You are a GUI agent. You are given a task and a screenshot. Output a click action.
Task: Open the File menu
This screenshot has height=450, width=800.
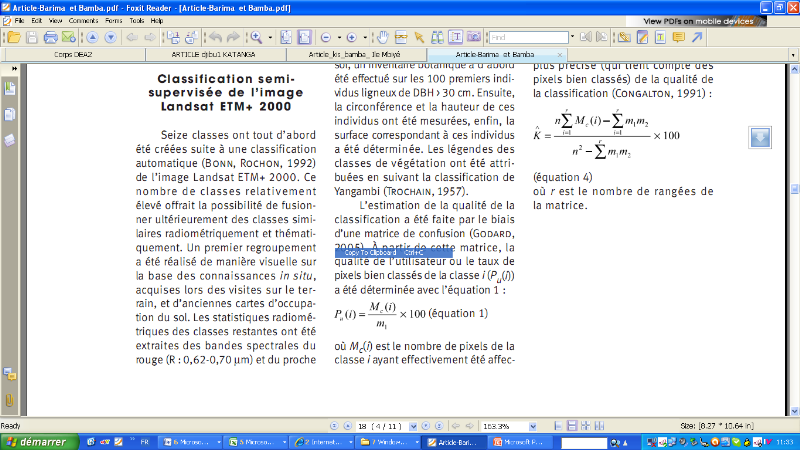[x=19, y=21]
